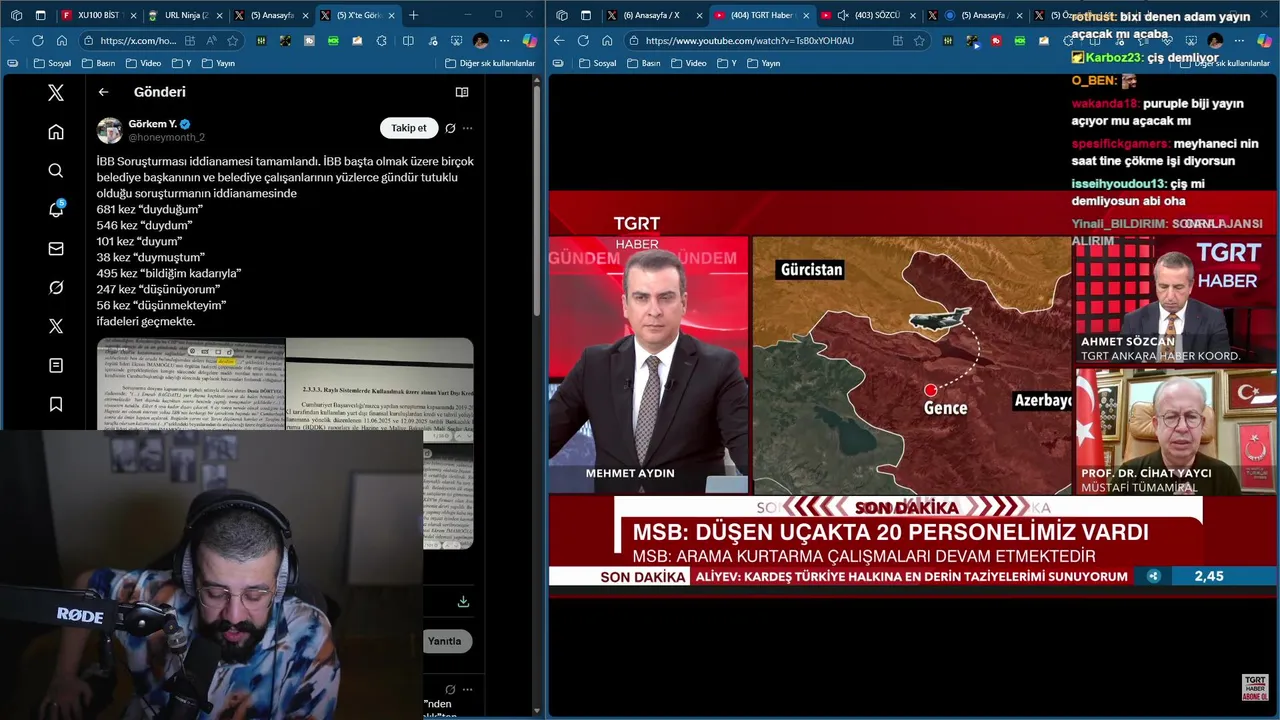The width and height of the screenshot is (1280, 720).
Task: Open split screen icon in left browser toolbar
Action: (x=408, y=41)
